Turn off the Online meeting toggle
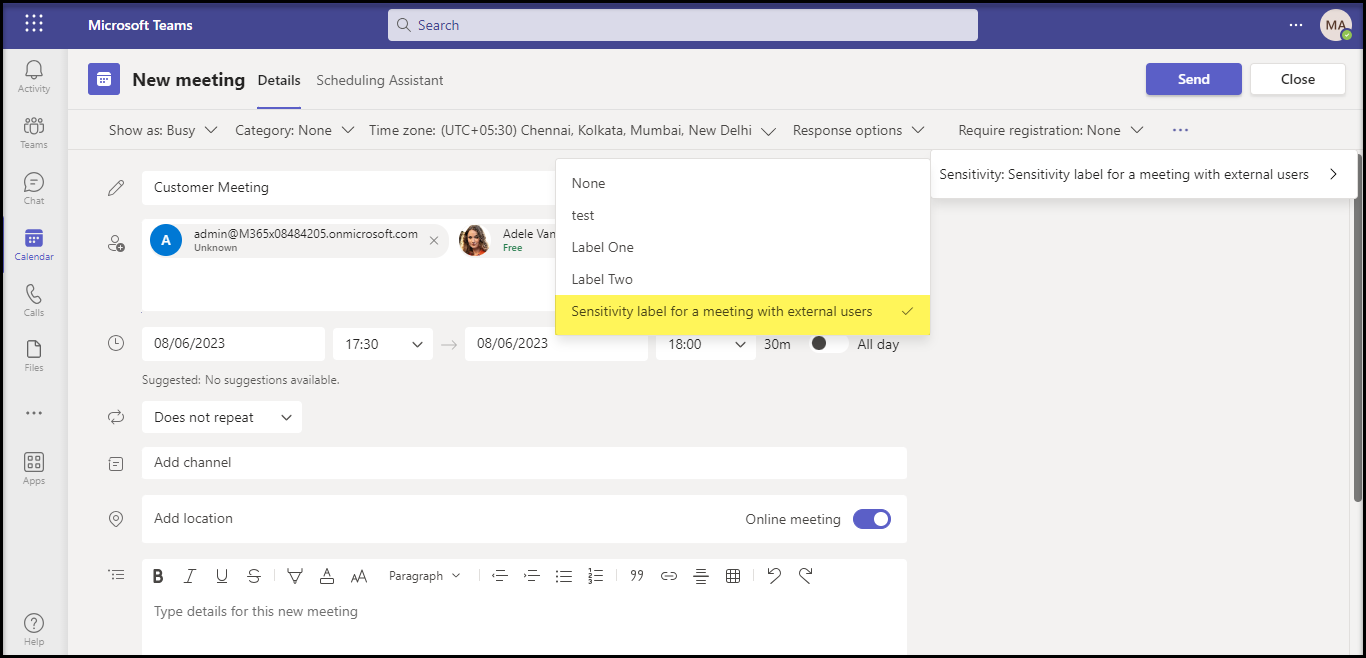The image size is (1366, 658). (871, 519)
